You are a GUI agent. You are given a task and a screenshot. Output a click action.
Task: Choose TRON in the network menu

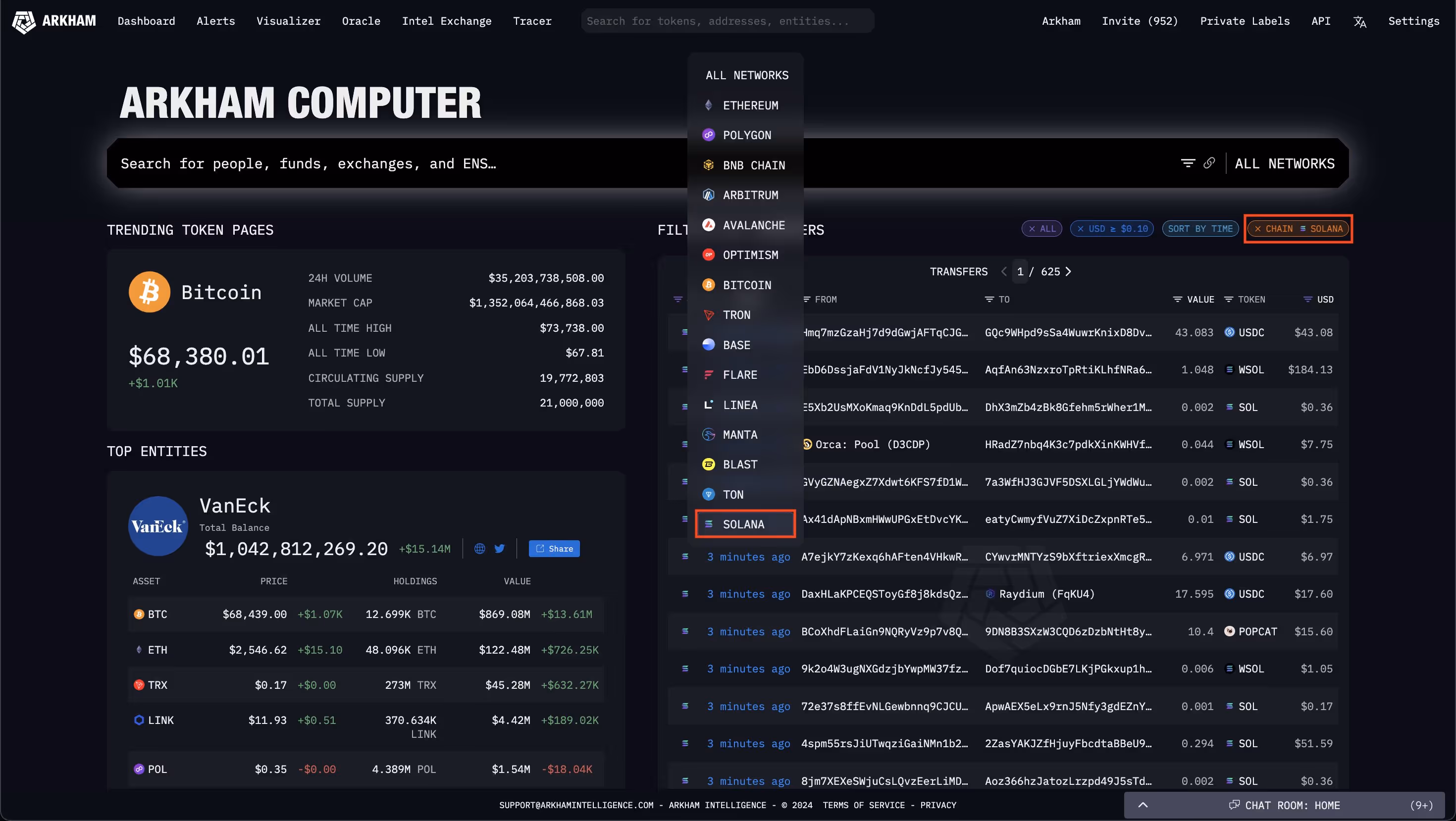coord(736,315)
